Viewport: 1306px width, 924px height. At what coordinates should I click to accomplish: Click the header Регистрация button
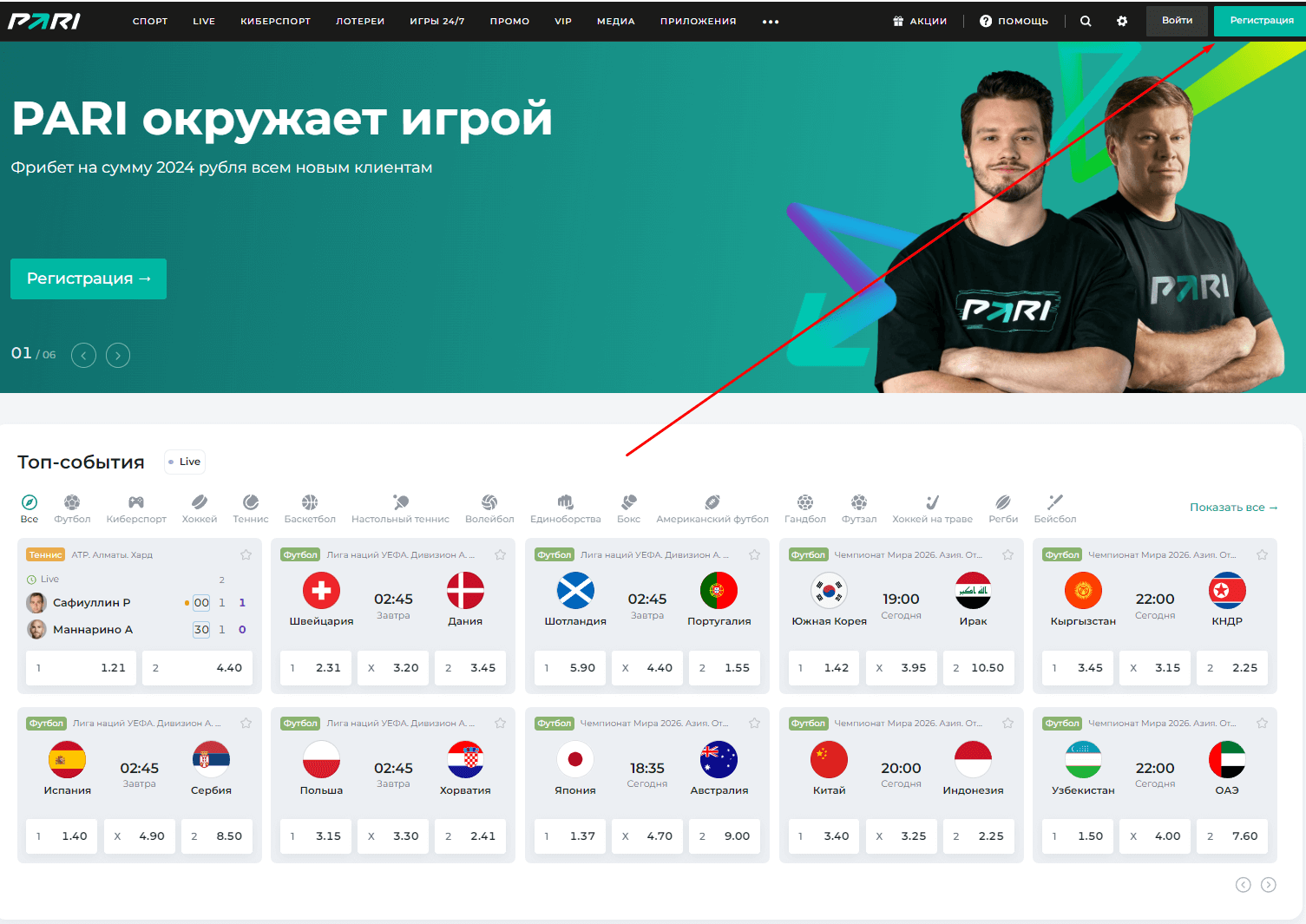tap(1260, 21)
